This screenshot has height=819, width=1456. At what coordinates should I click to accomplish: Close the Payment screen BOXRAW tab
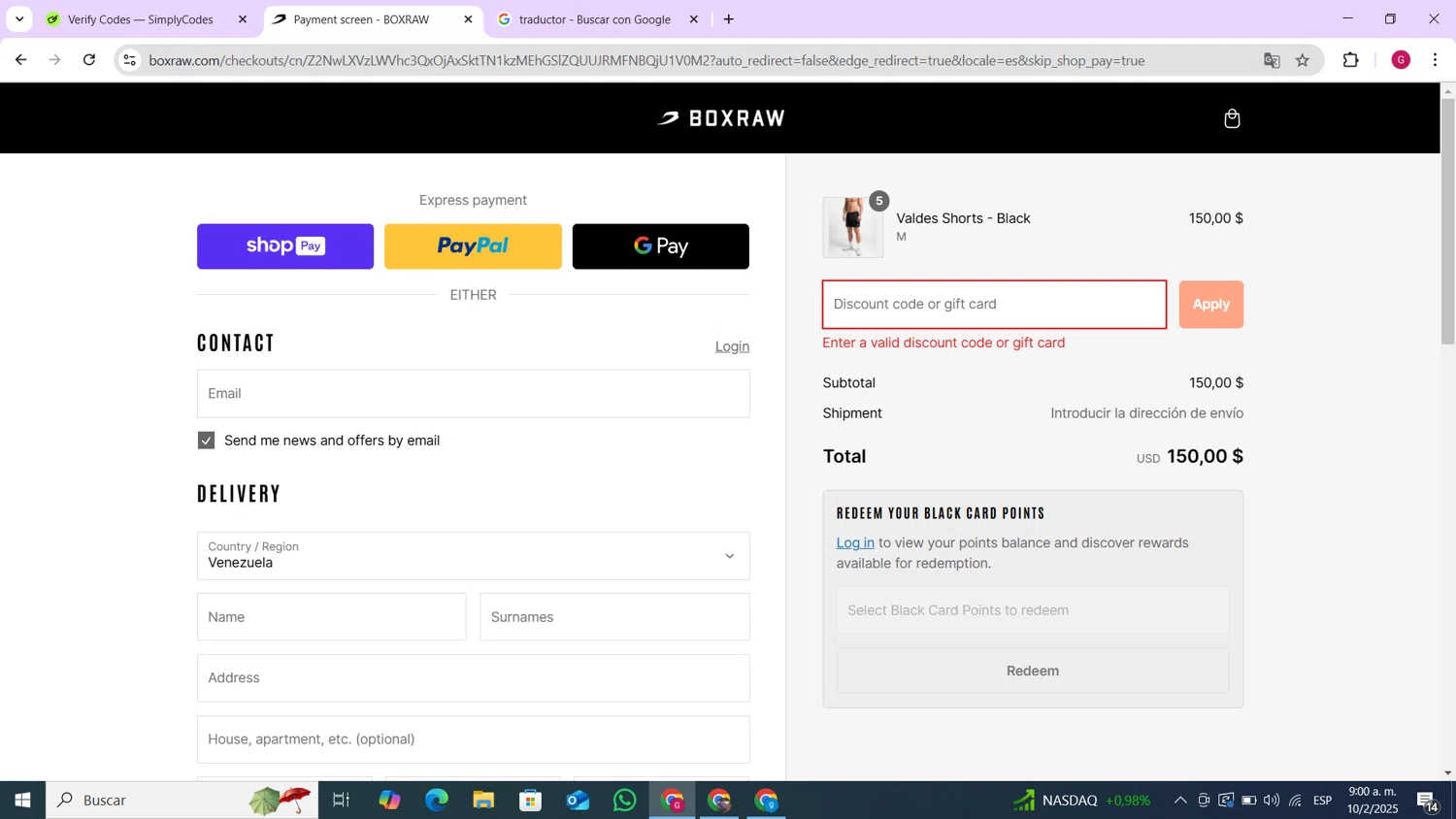click(468, 19)
